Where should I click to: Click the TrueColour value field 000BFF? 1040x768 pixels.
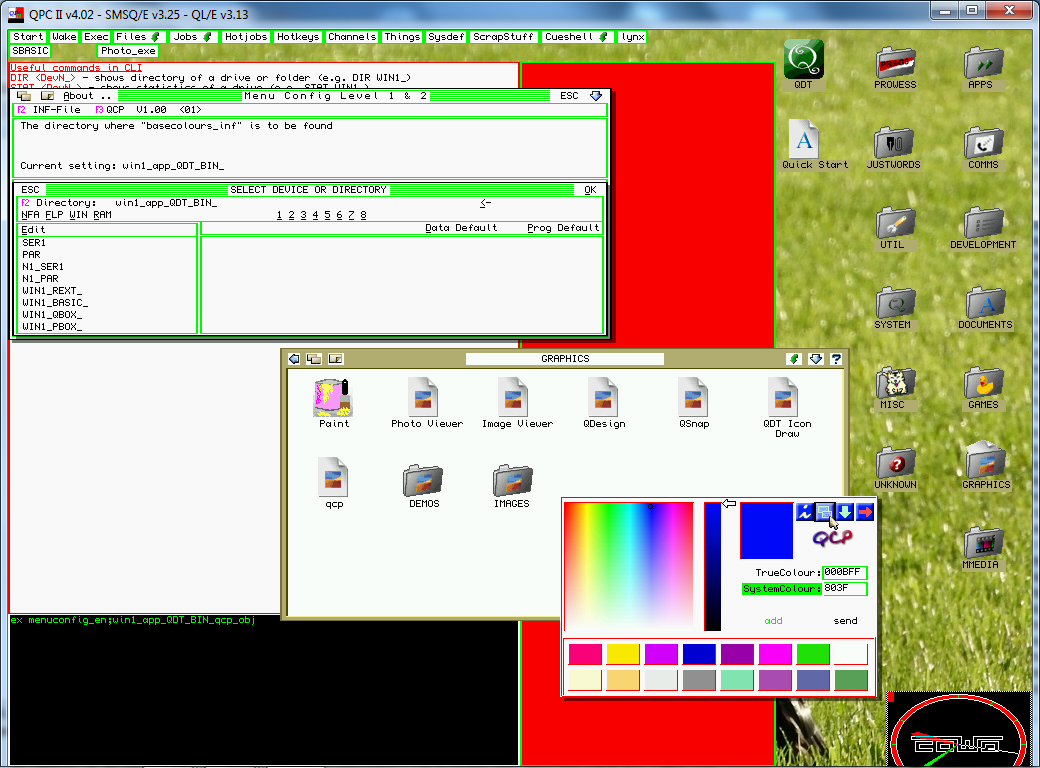[x=844, y=572]
